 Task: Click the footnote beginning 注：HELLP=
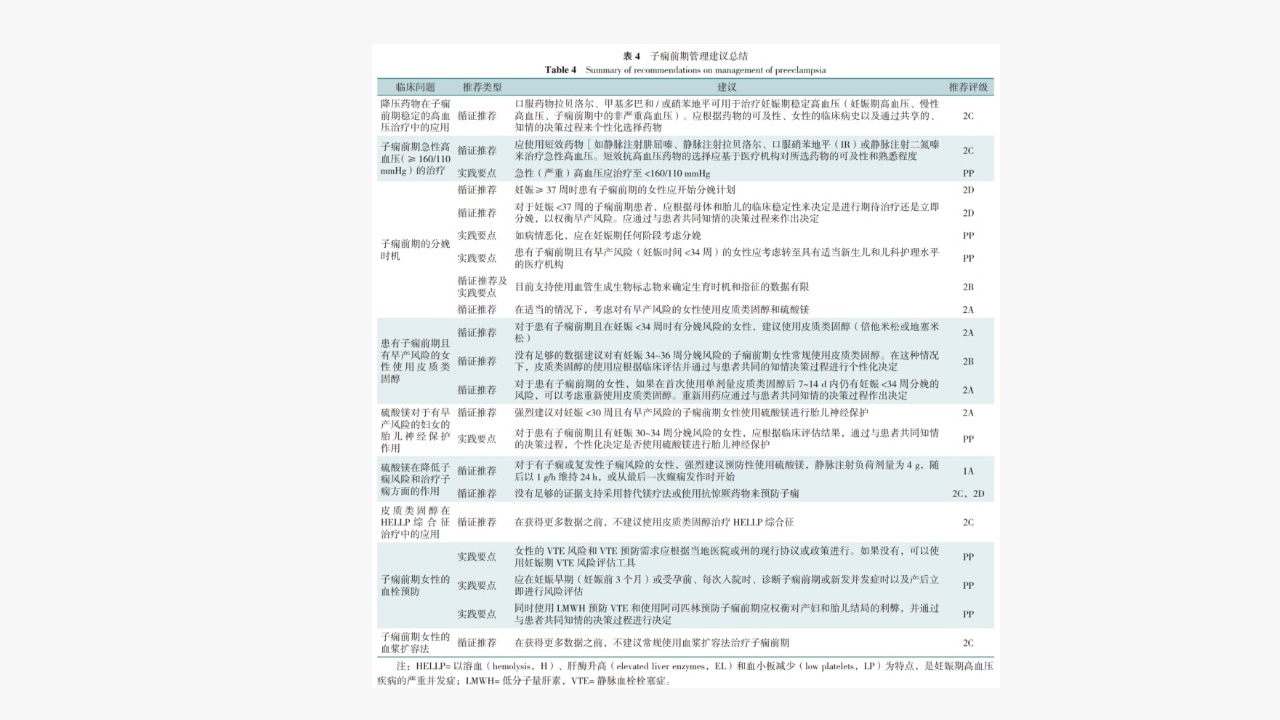click(685, 672)
